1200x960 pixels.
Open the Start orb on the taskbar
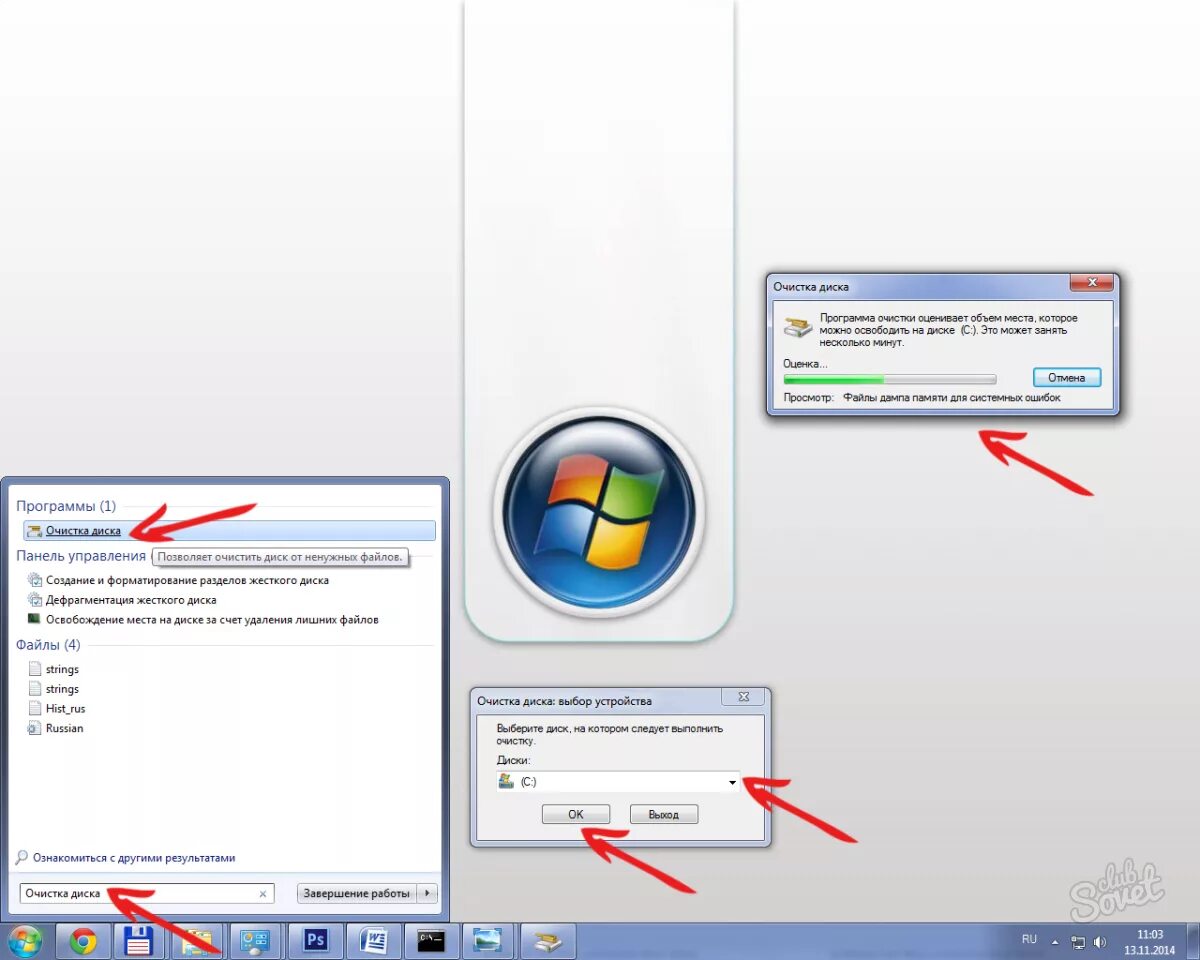click(x=24, y=941)
